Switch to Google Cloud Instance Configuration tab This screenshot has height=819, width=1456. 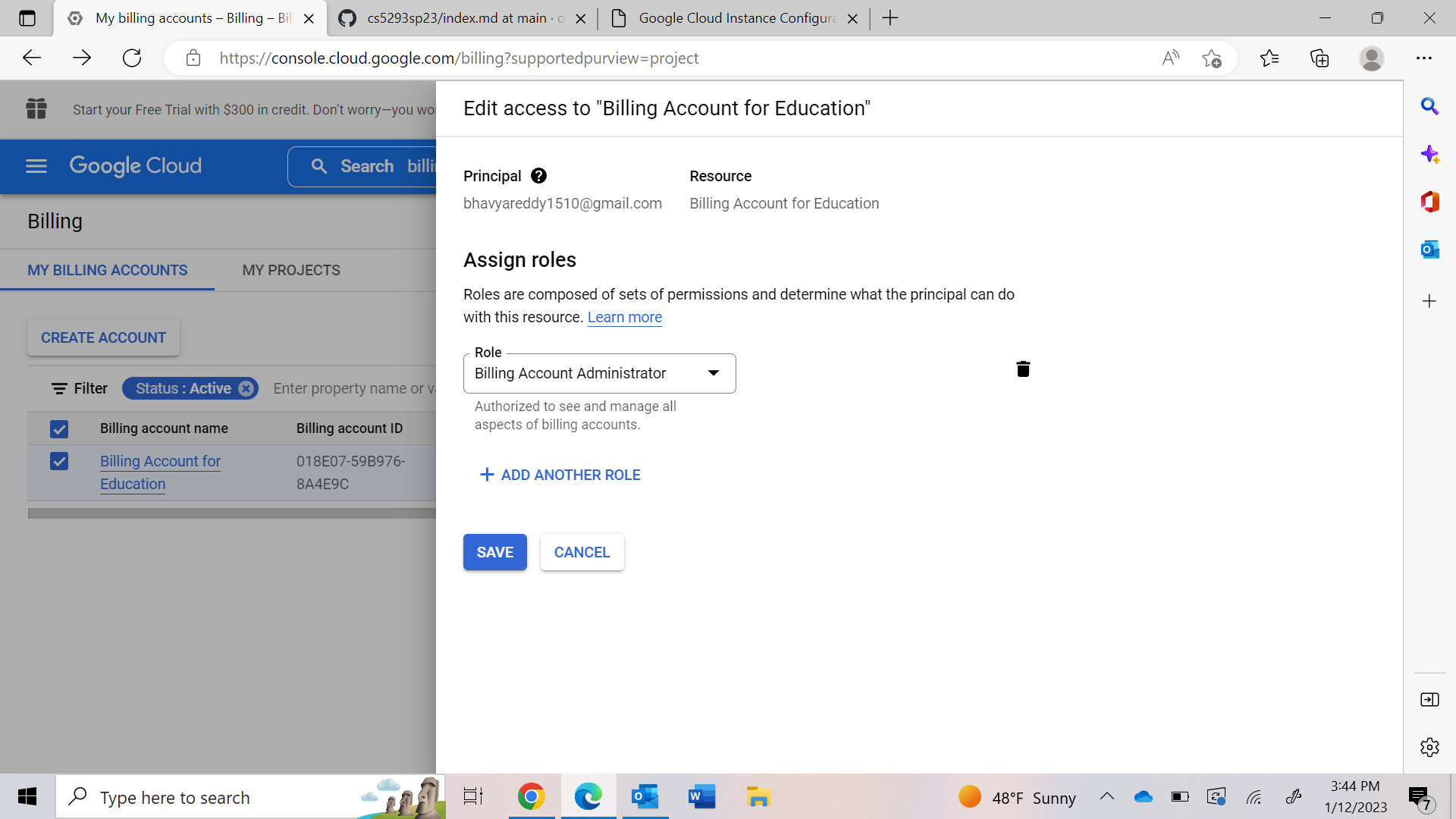(736, 18)
